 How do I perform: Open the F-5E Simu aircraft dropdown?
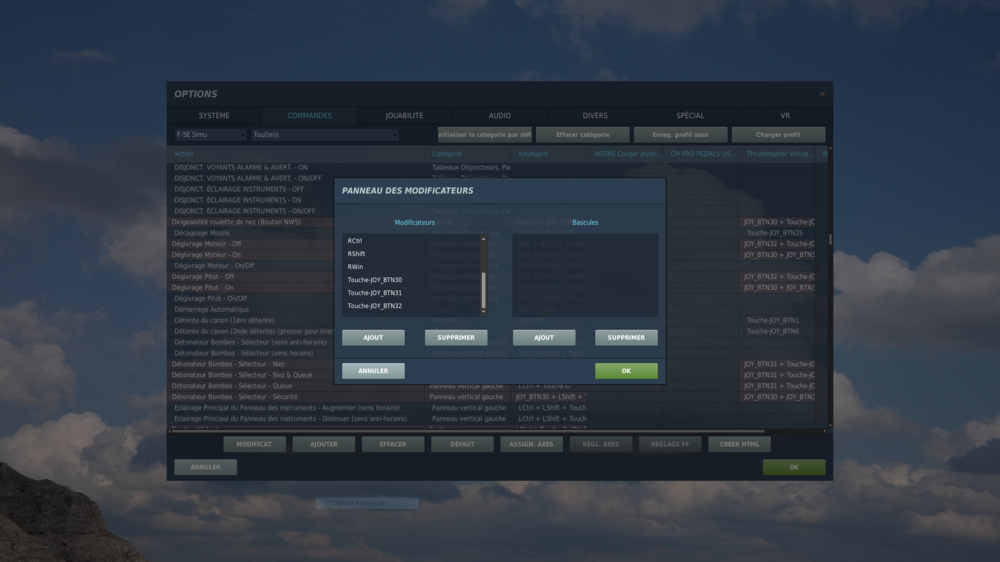pyautogui.click(x=210, y=135)
